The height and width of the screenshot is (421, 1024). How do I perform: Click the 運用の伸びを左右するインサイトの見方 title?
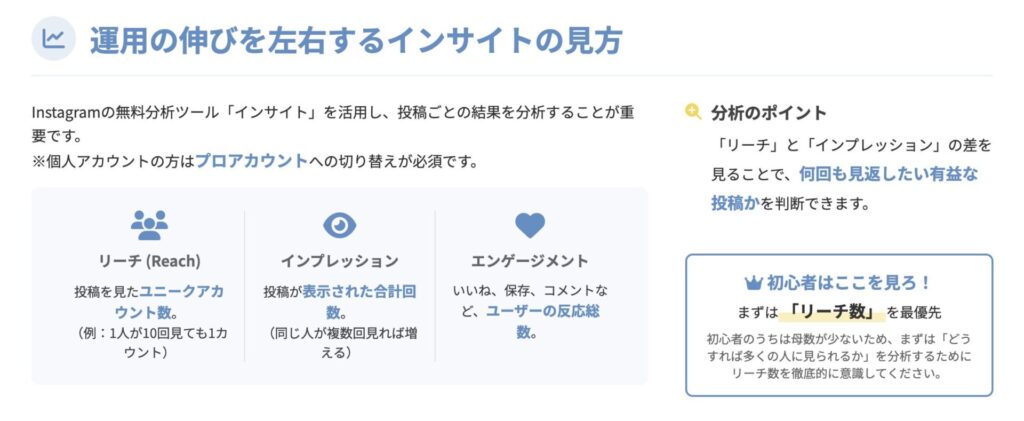(355, 40)
